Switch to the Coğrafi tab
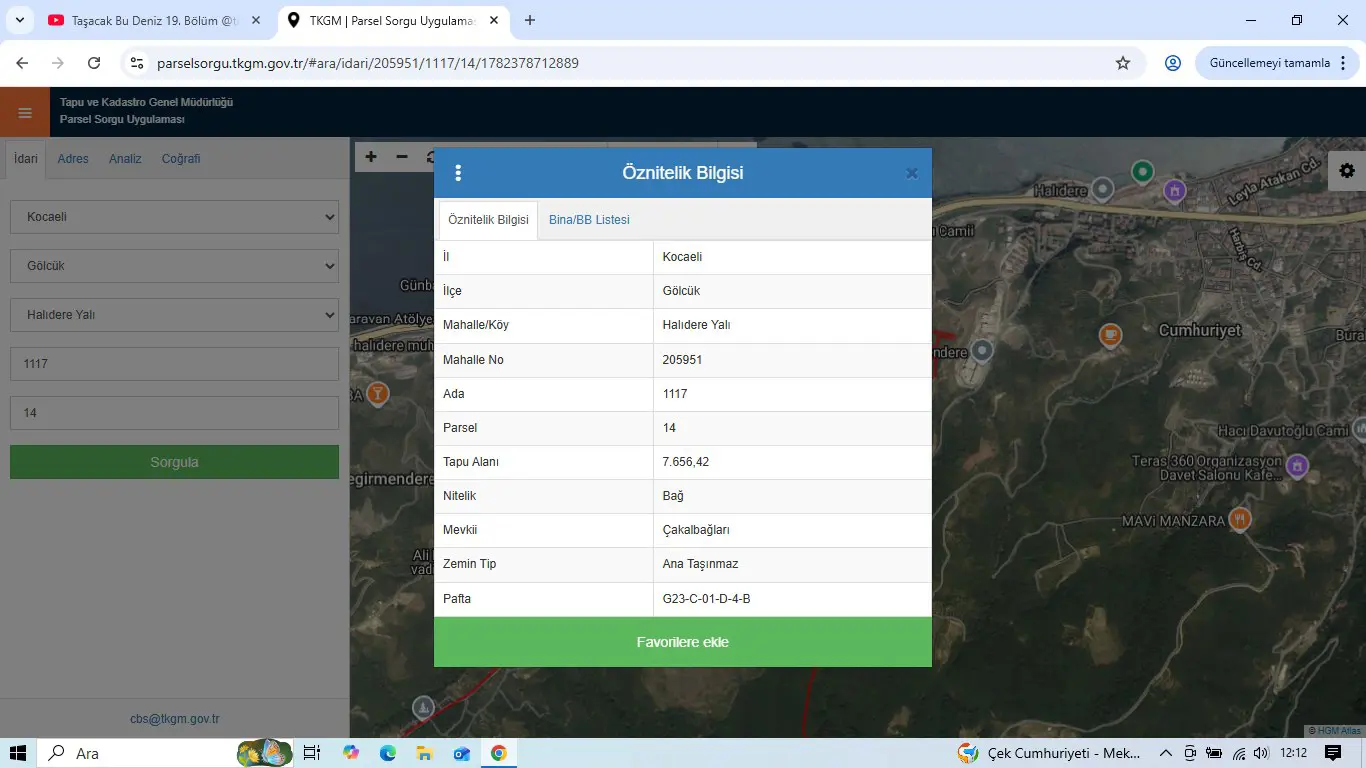The image size is (1366, 768). [x=181, y=159]
